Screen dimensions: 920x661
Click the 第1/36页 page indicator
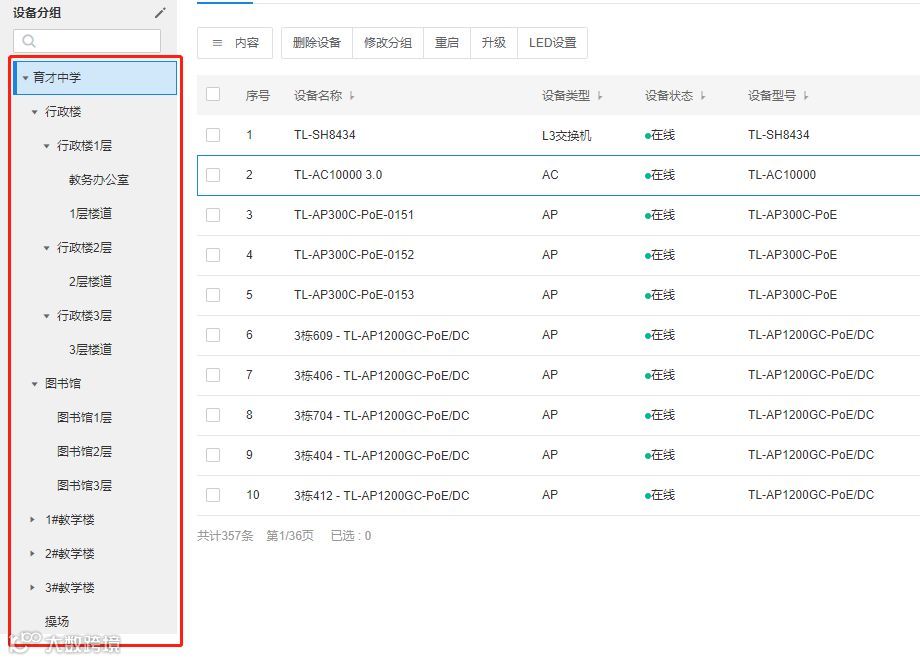coord(290,535)
